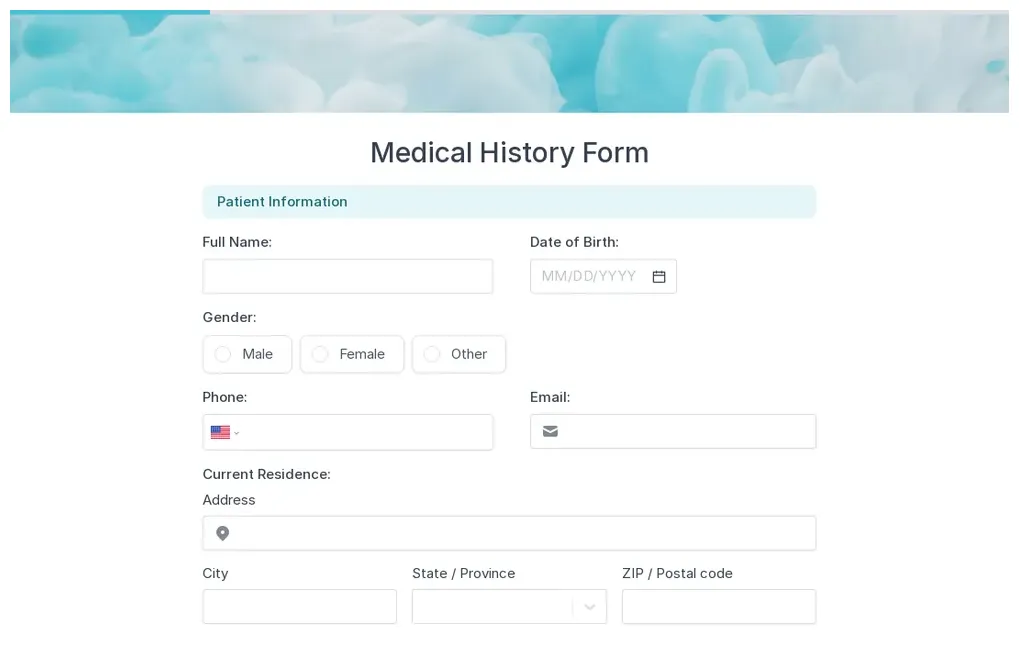
Task: Focus the Date of Birth input
Action: tap(589, 277)
